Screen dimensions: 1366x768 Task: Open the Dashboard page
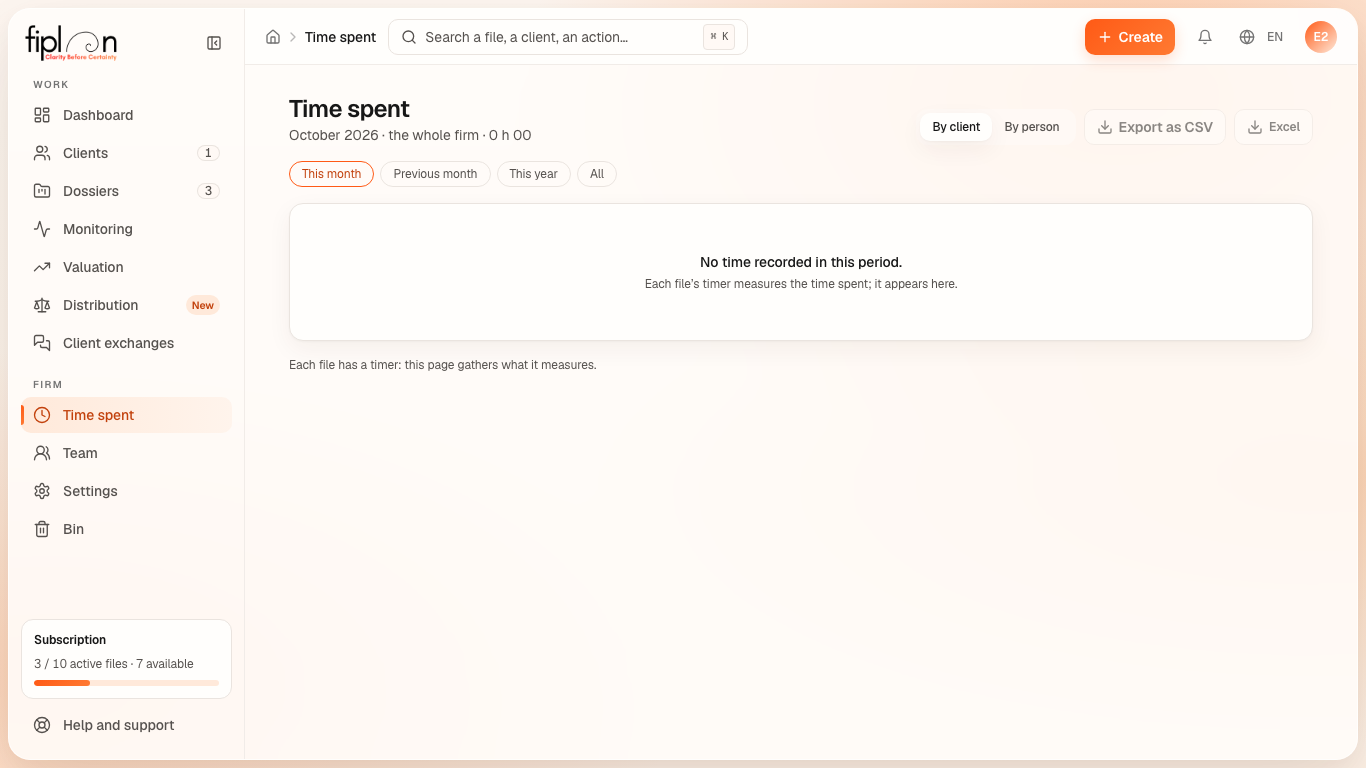126,115
